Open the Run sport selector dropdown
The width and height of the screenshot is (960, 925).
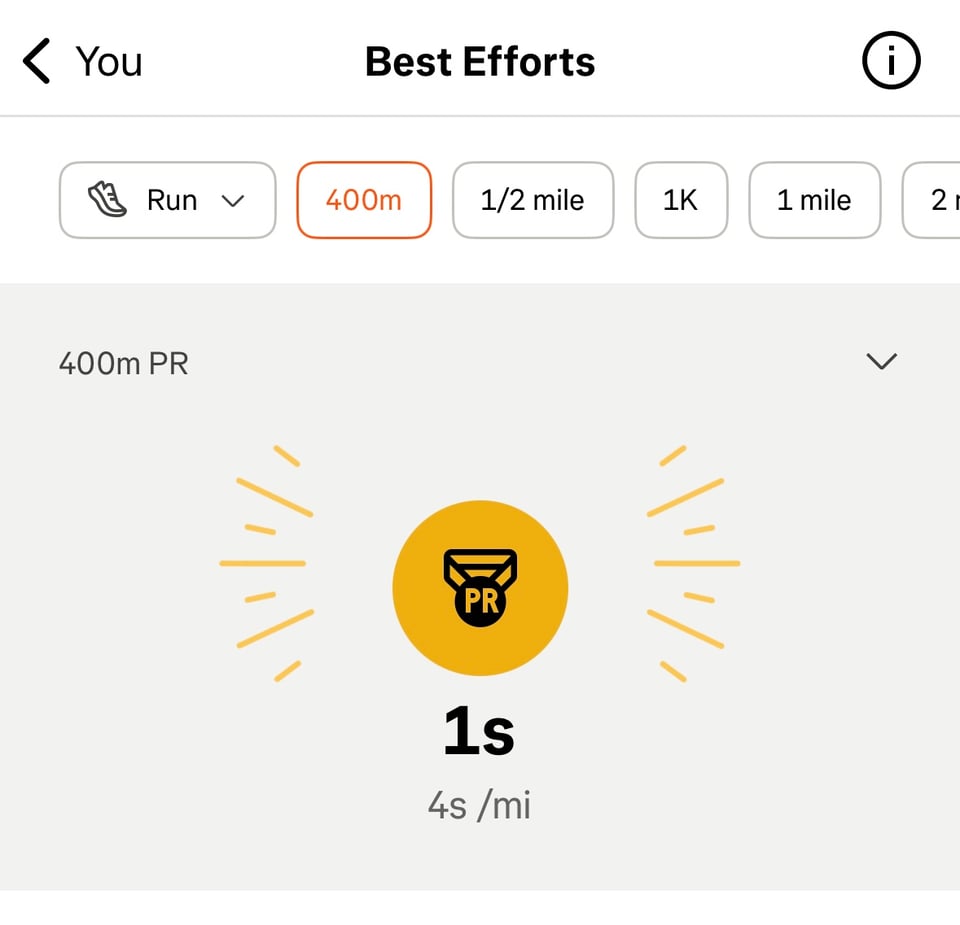click(x=167, y=200)
